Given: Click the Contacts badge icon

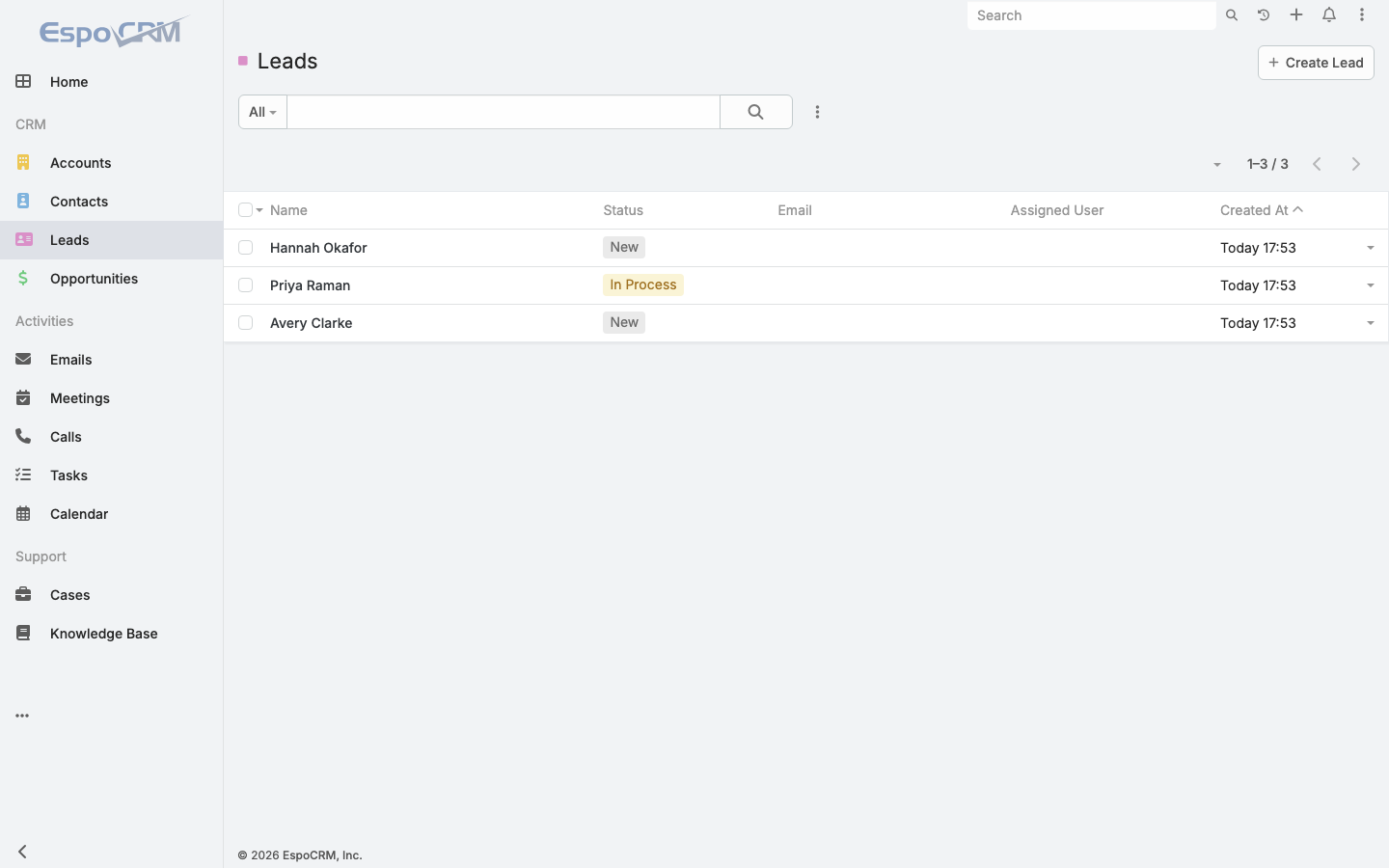Looking at the screenshot, I should (23, 202).
